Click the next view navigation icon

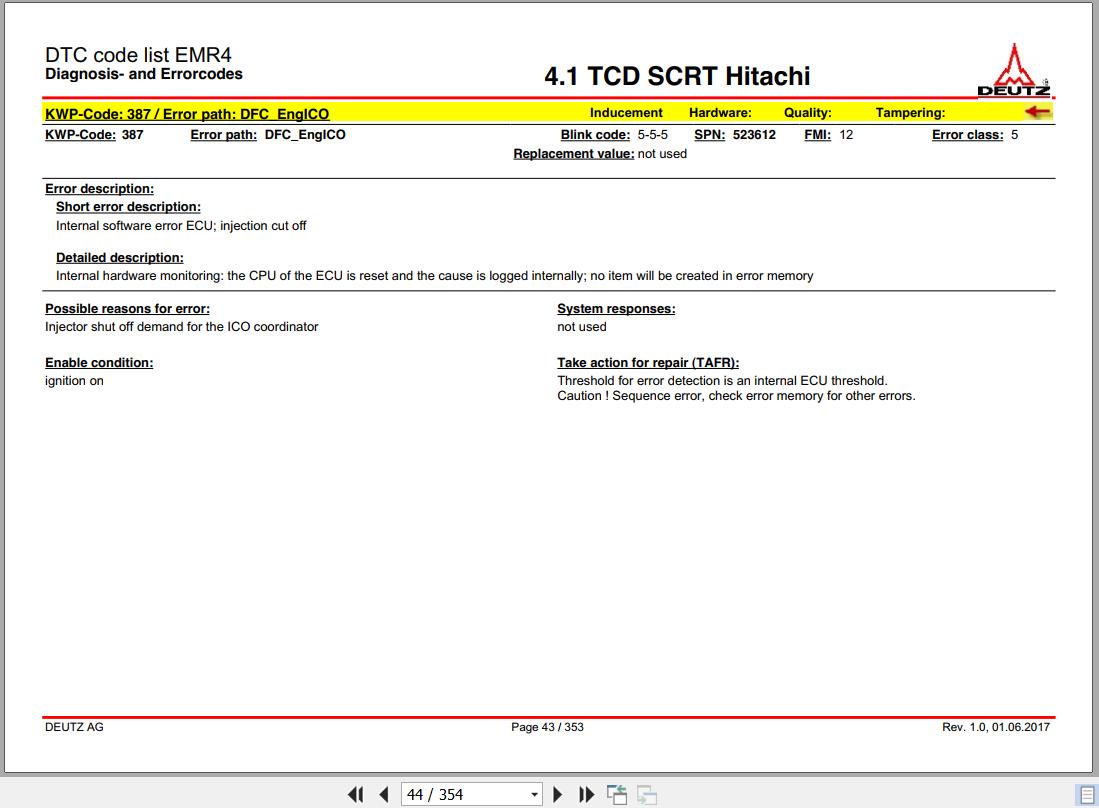tap(646, 795)
